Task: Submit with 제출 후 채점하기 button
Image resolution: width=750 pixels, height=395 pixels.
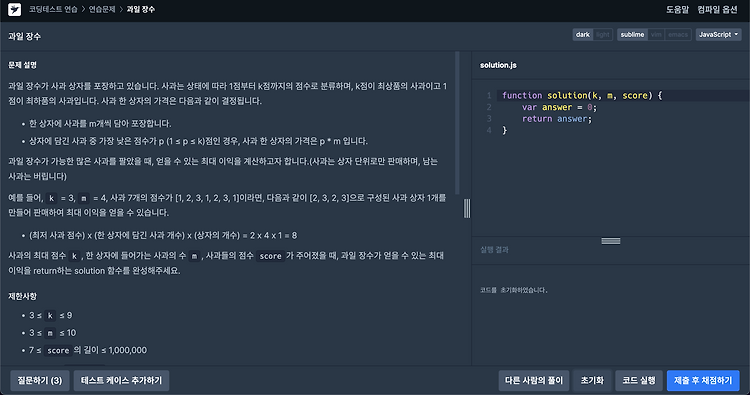Action: tap(703, 381)
